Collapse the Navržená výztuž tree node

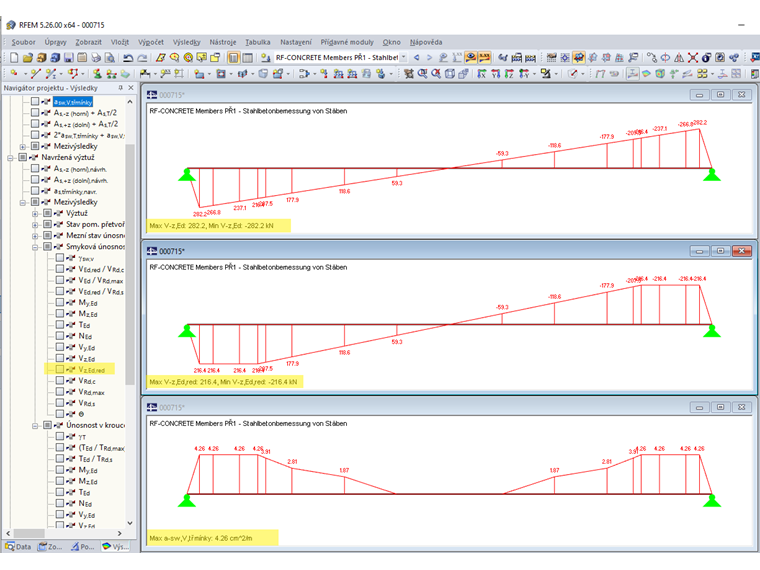[x=10, y=158]
